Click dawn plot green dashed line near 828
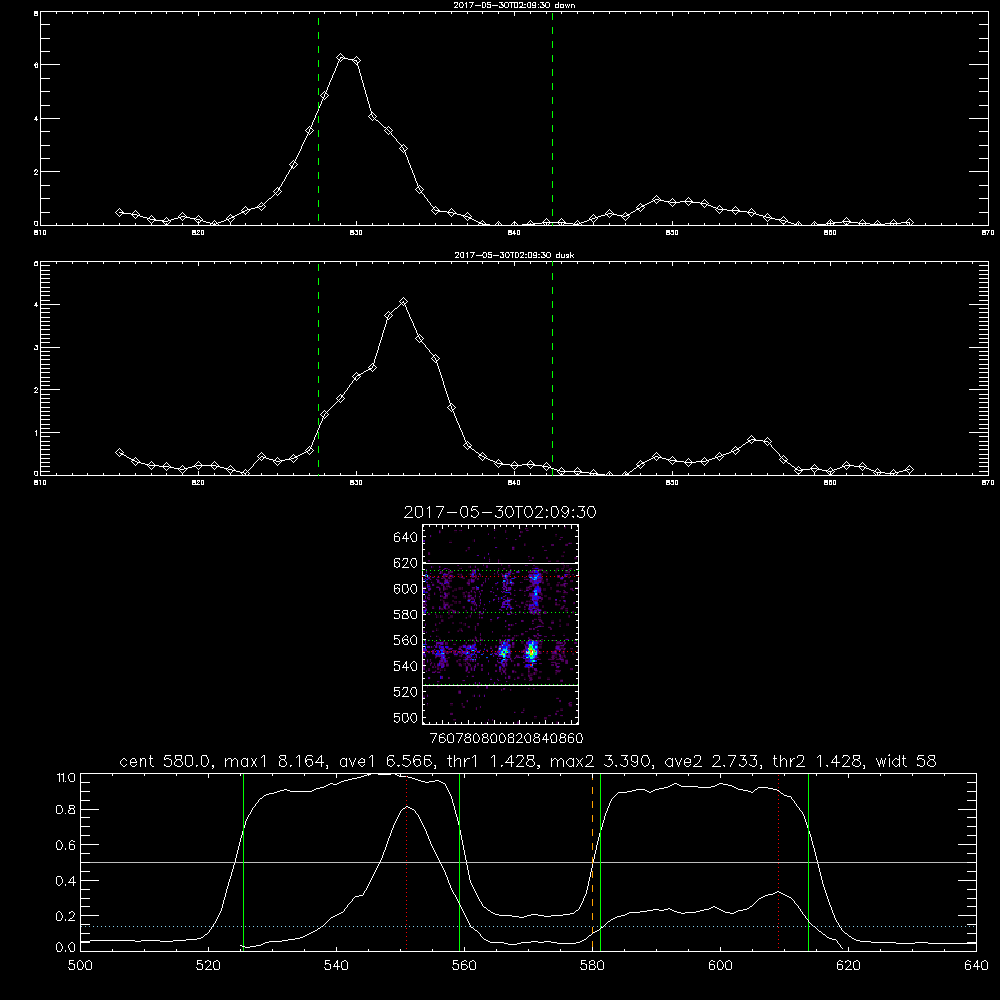1000x1000 pixels. click(x=318, y=119)
